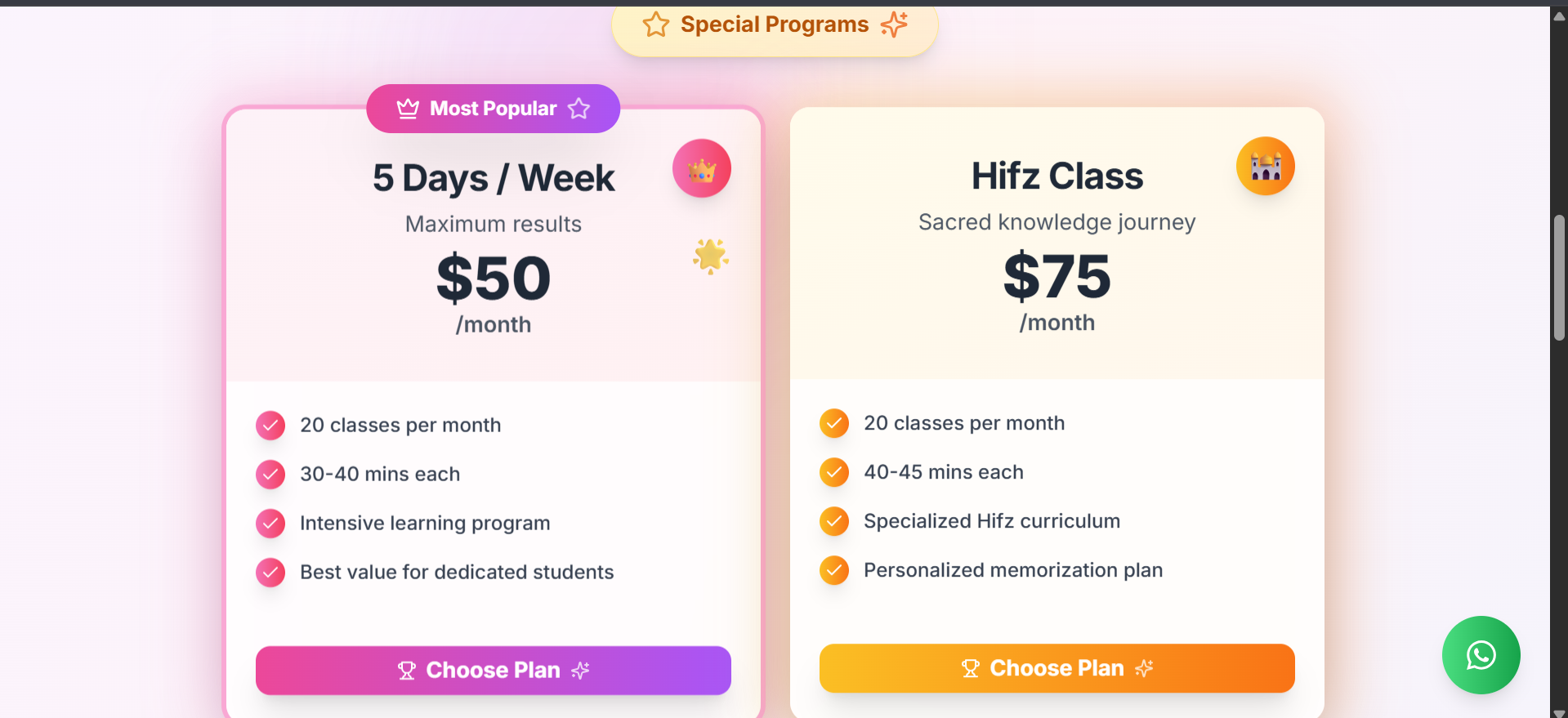This screenshot has width=1568, height=718.
Task: Click the Special Programs pill label
Action: (774, 25)
